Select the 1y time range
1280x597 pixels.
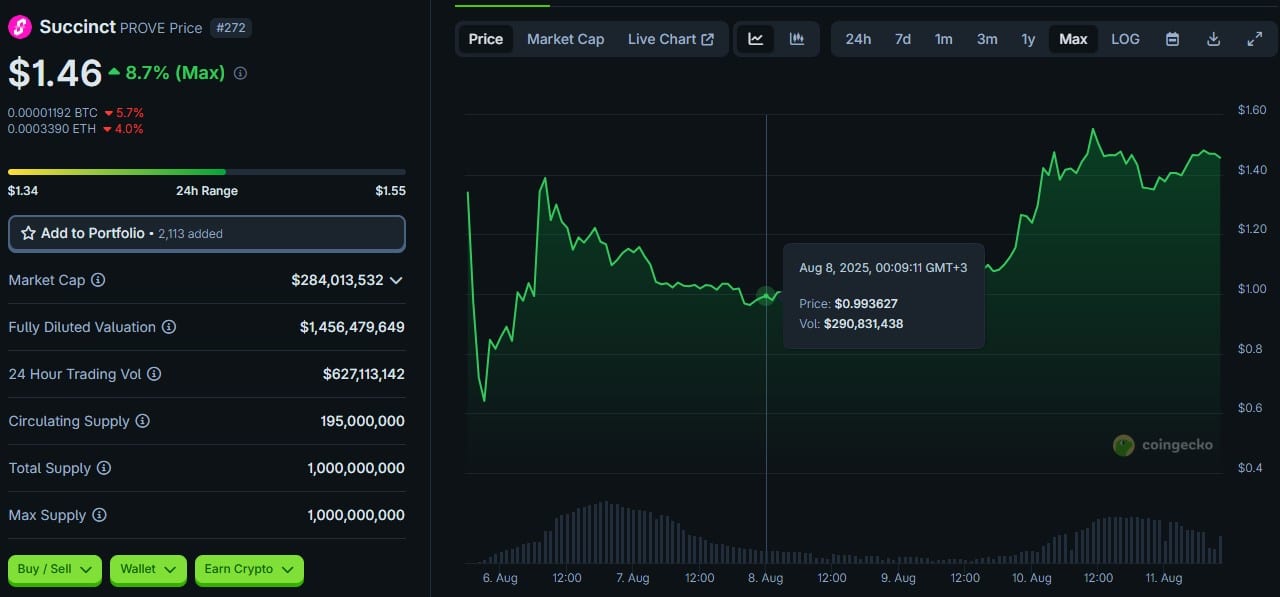[x=1028, y=38]
